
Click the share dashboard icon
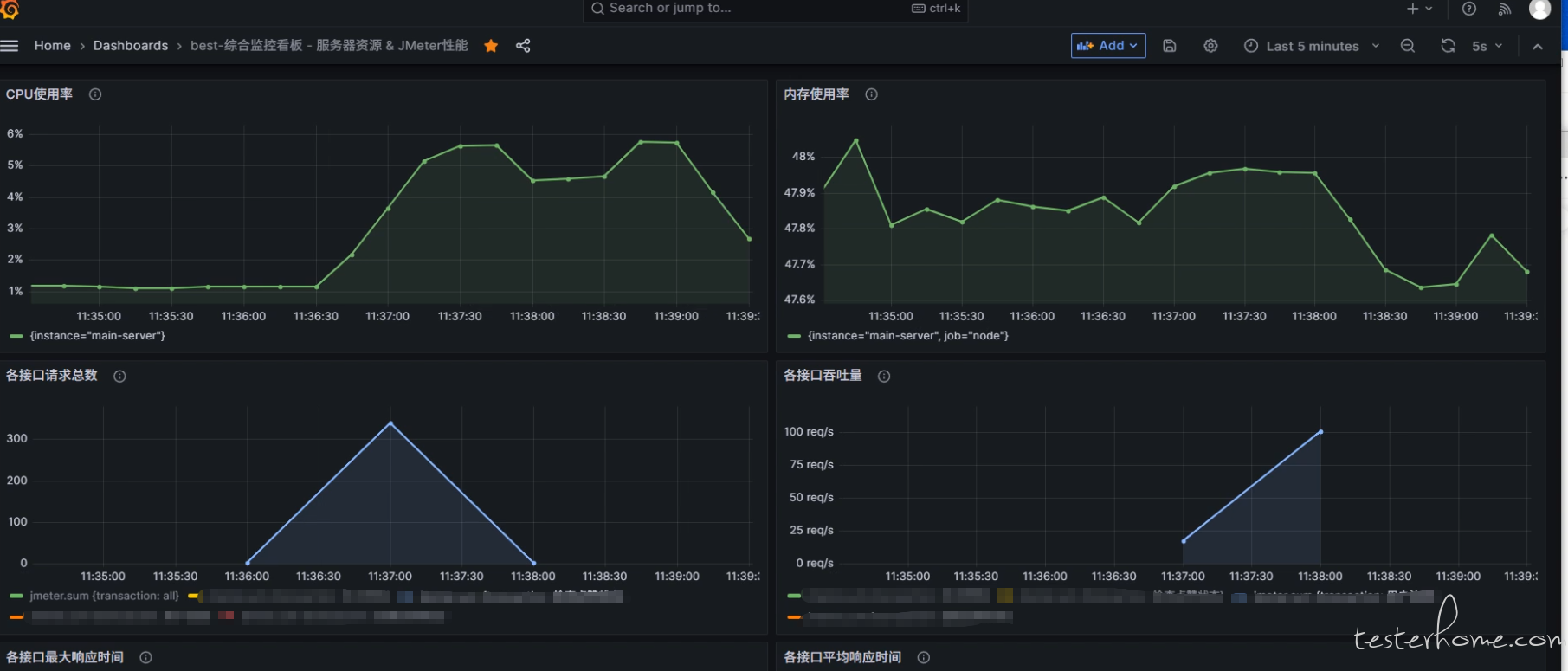523,46
